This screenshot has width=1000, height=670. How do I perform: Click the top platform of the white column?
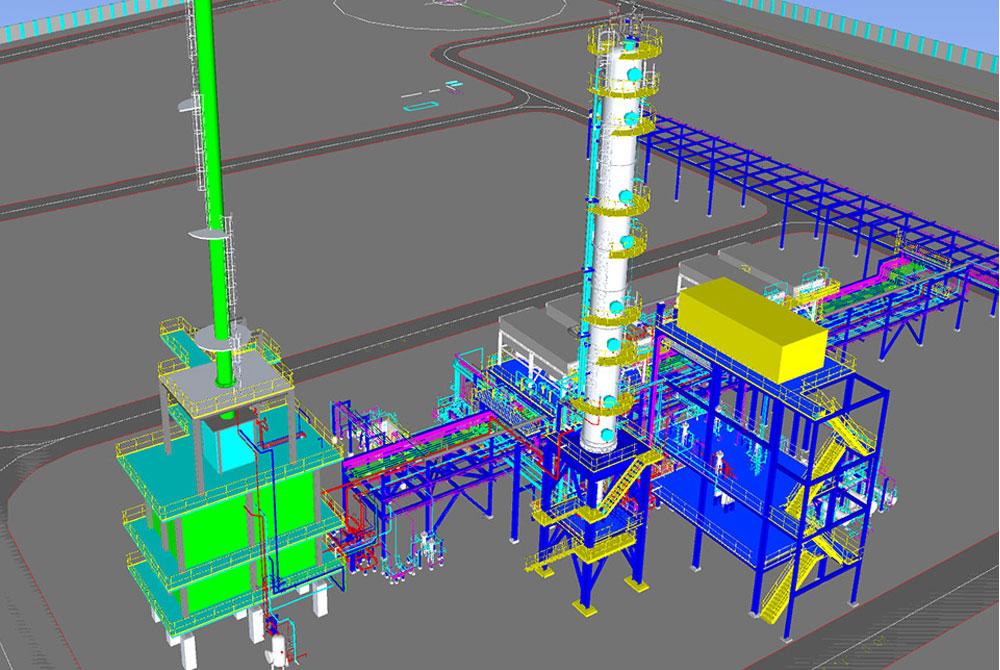point(626,40)
